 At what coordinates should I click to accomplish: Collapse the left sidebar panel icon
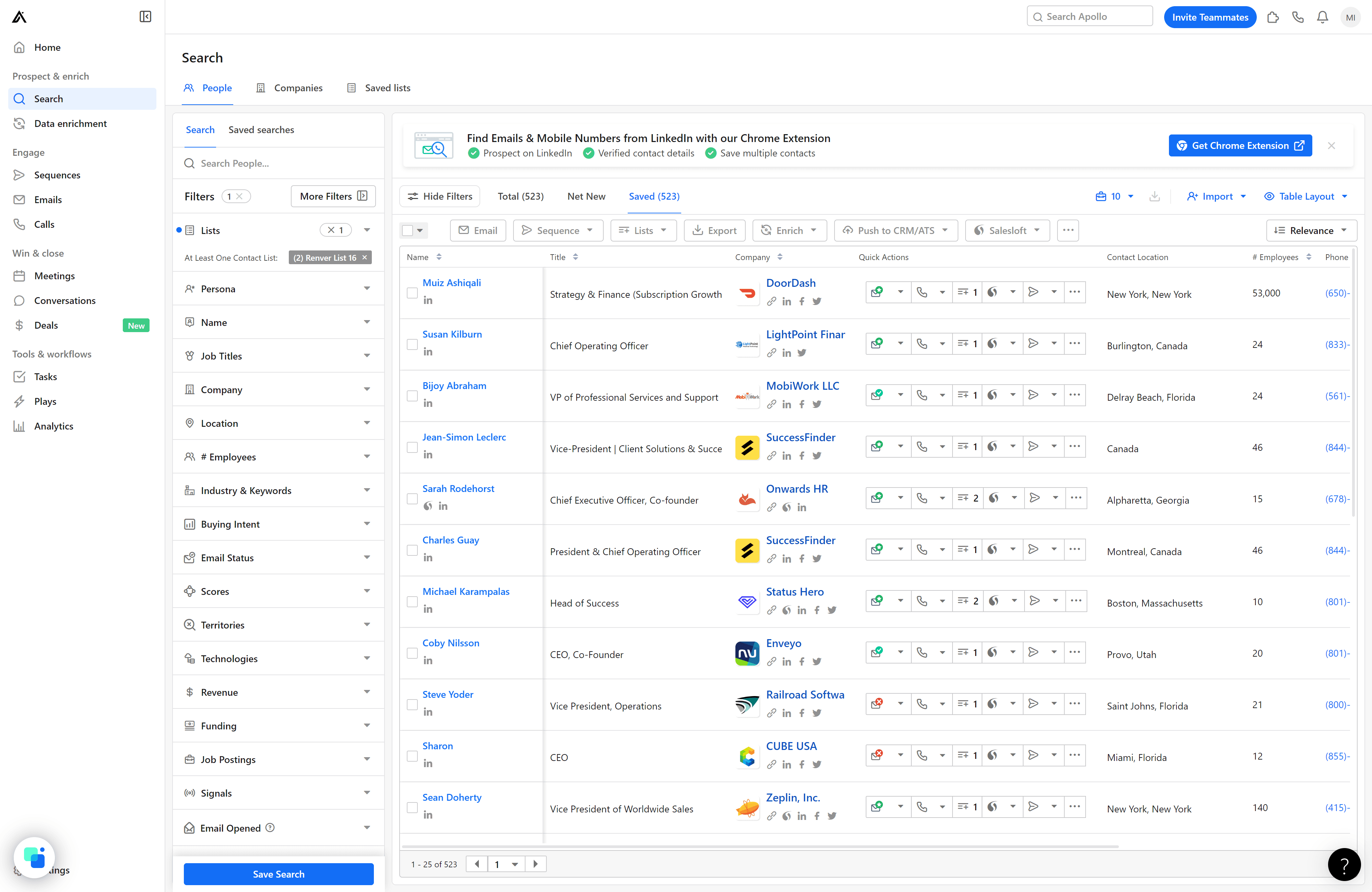coord(145,17)
